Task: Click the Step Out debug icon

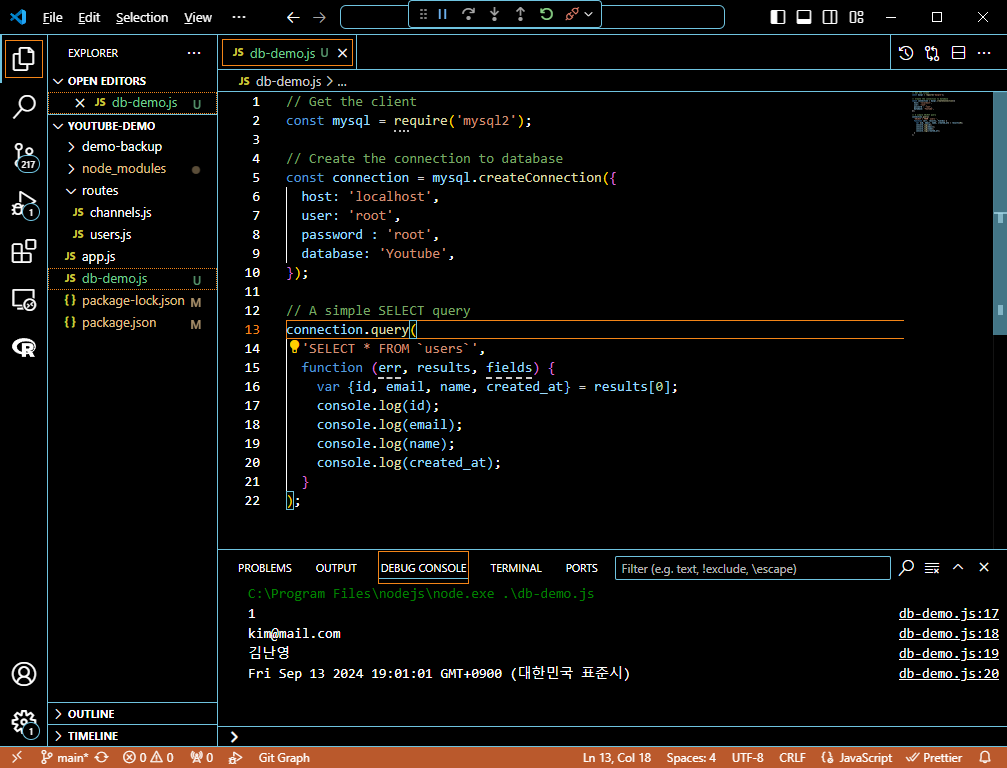Action: (x=520, y=14)
